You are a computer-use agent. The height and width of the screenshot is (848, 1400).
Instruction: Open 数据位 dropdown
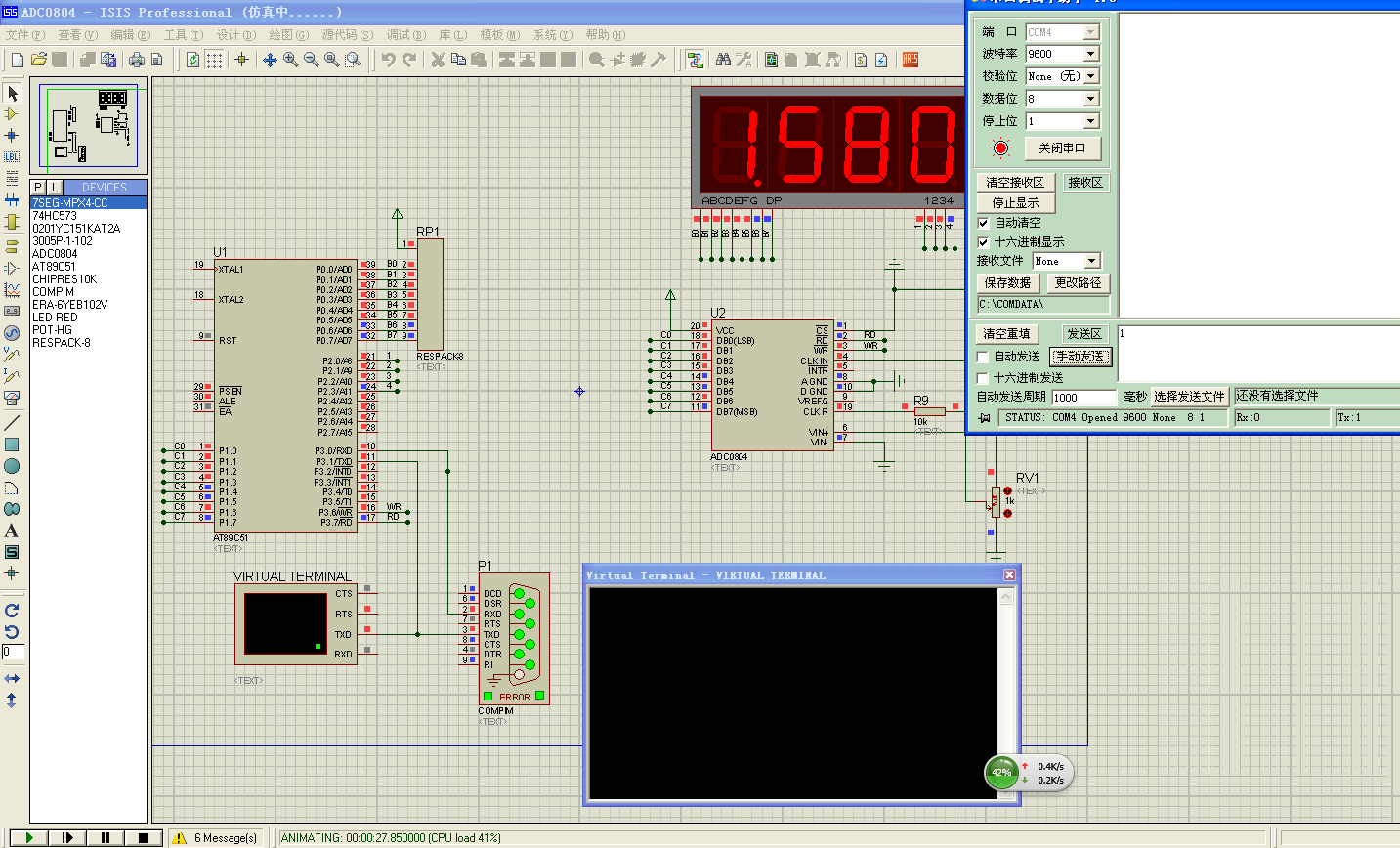1091,99
